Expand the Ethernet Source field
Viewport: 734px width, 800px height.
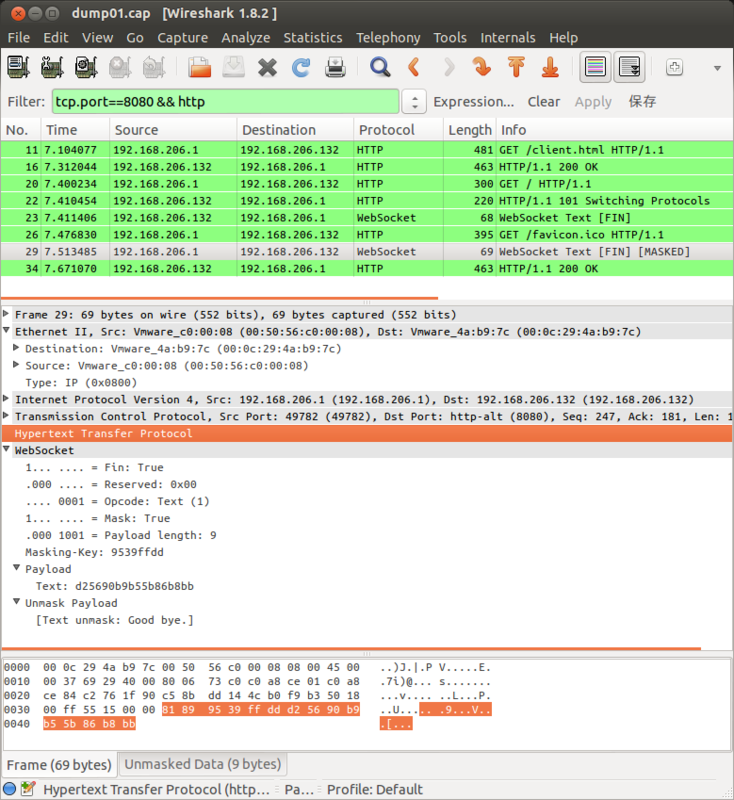[16, 364]
